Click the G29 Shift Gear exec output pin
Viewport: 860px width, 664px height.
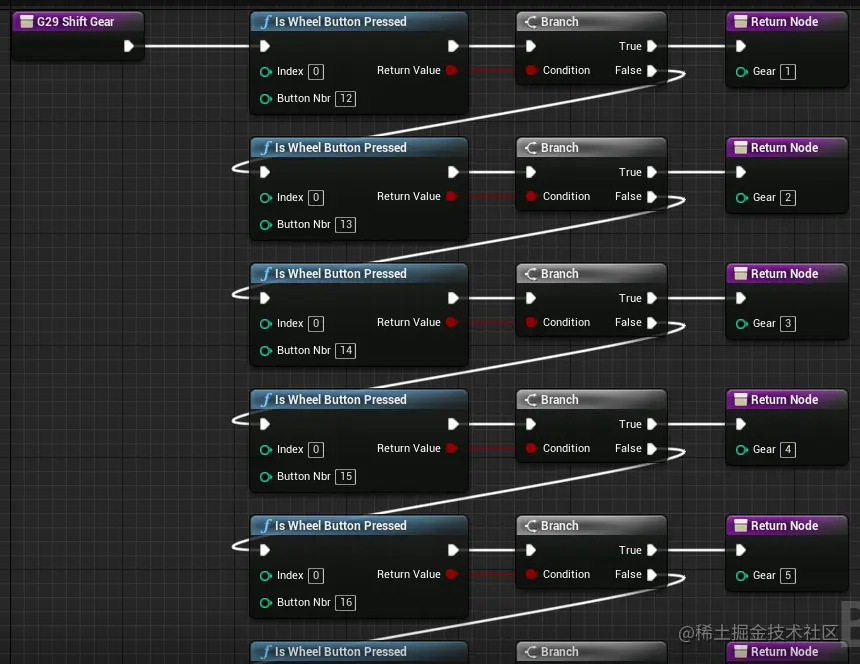tap(129, 46)
